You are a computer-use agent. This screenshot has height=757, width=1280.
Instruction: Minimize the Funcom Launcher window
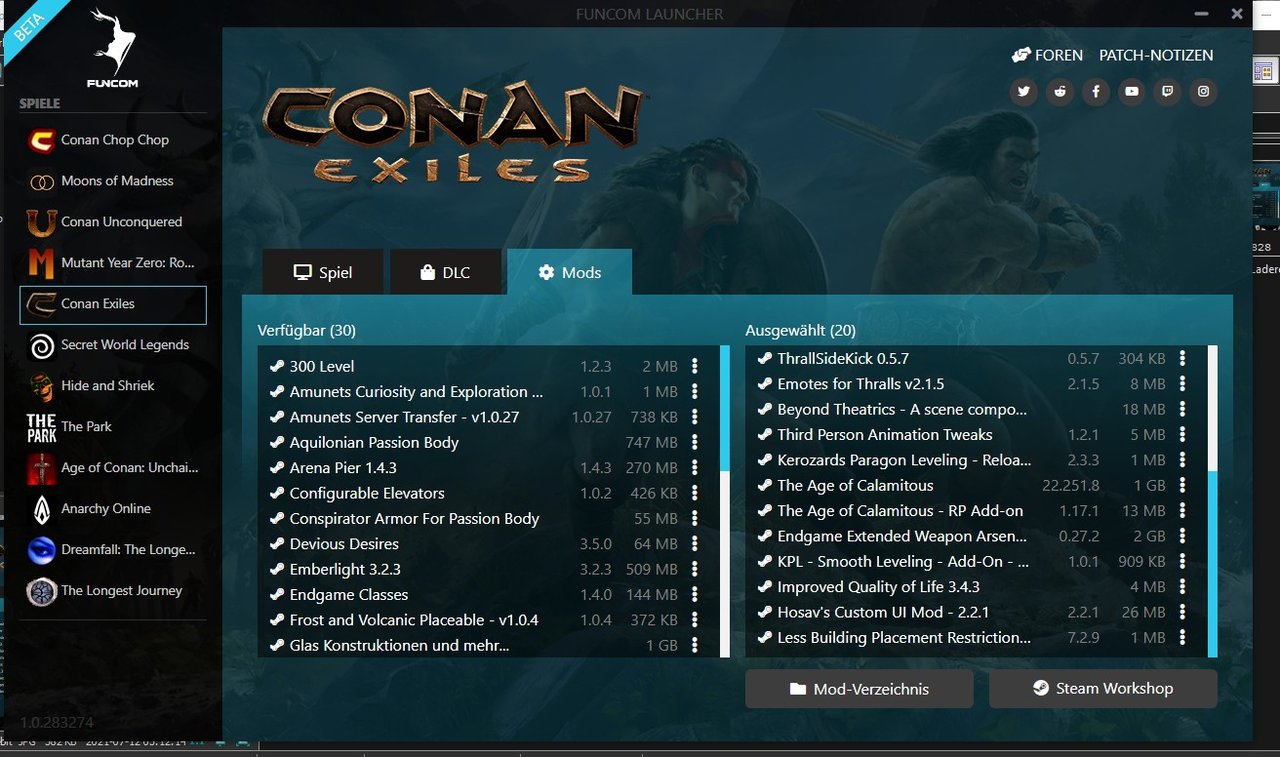pos(1201,14)
